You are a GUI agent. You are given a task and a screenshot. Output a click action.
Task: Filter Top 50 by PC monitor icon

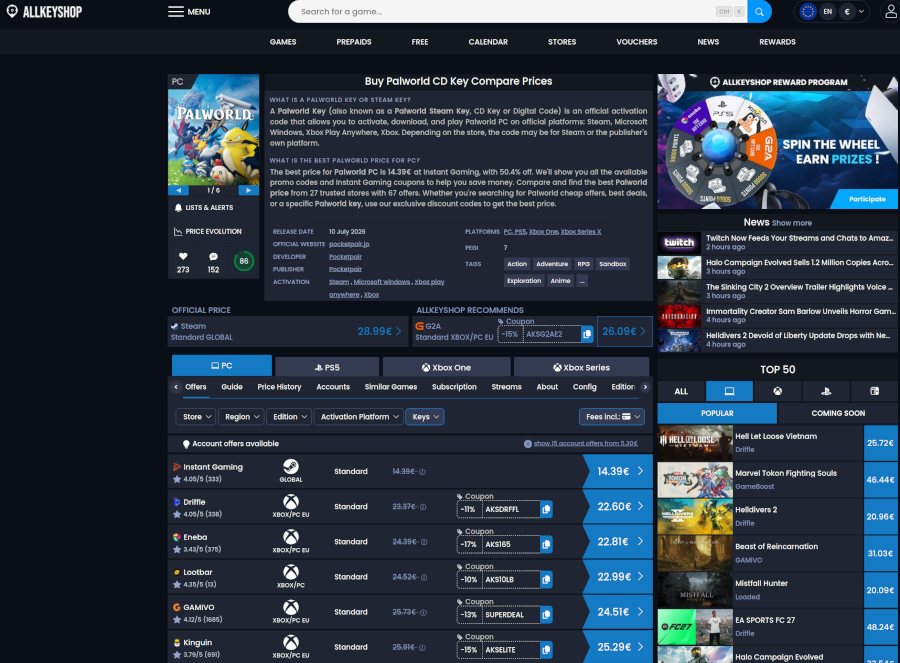coord(730,391)
